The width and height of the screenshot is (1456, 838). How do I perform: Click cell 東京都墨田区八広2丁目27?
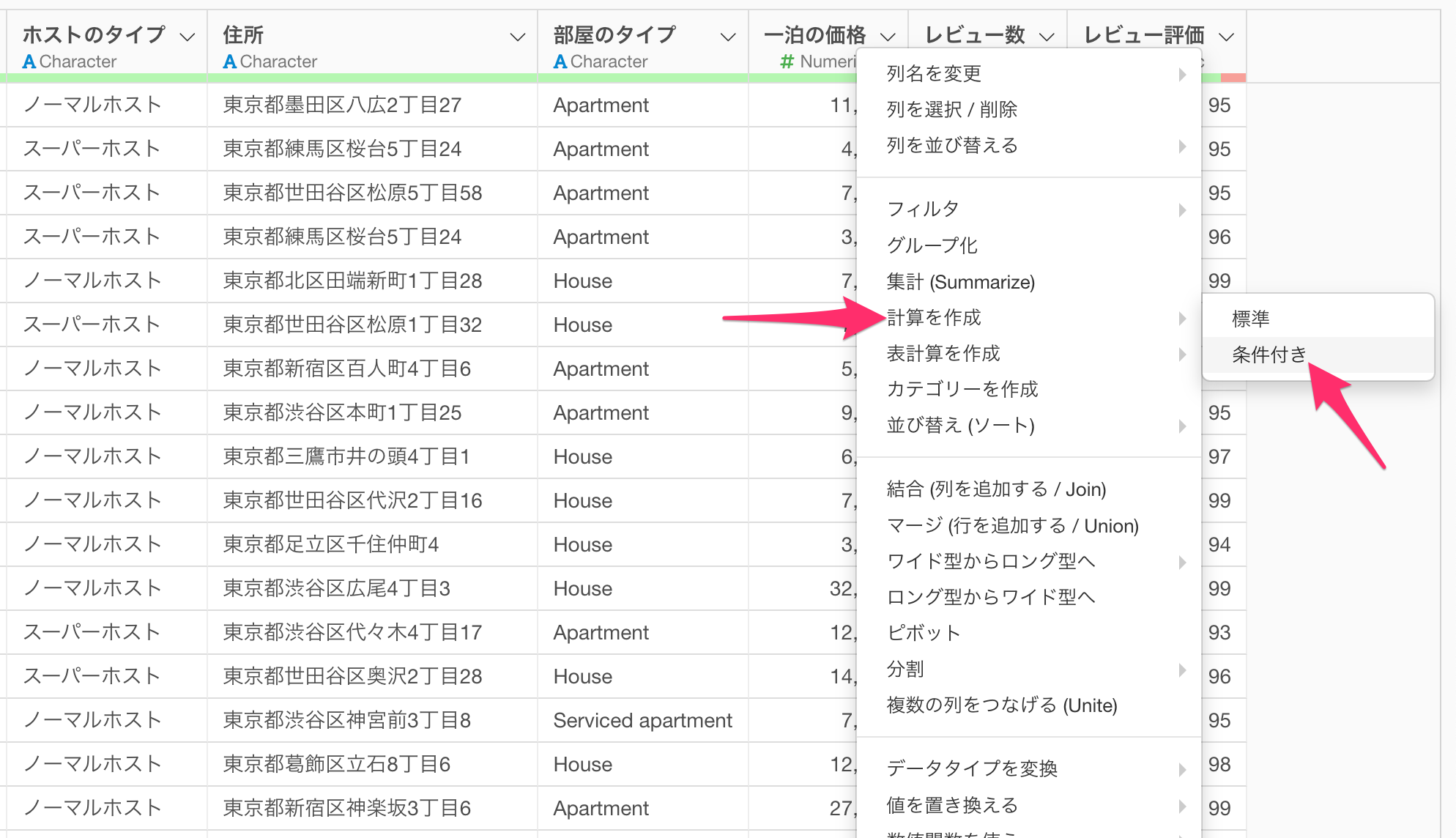pos(342,105)
